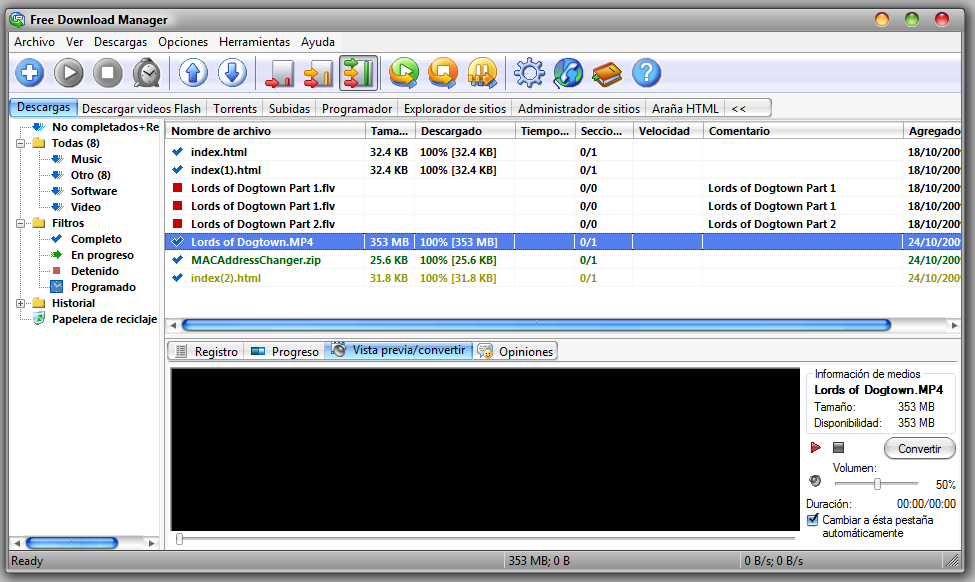Collapse the Filtros tree folder
Viewport: 975px width, 582px height.
[x=21, y=223]
